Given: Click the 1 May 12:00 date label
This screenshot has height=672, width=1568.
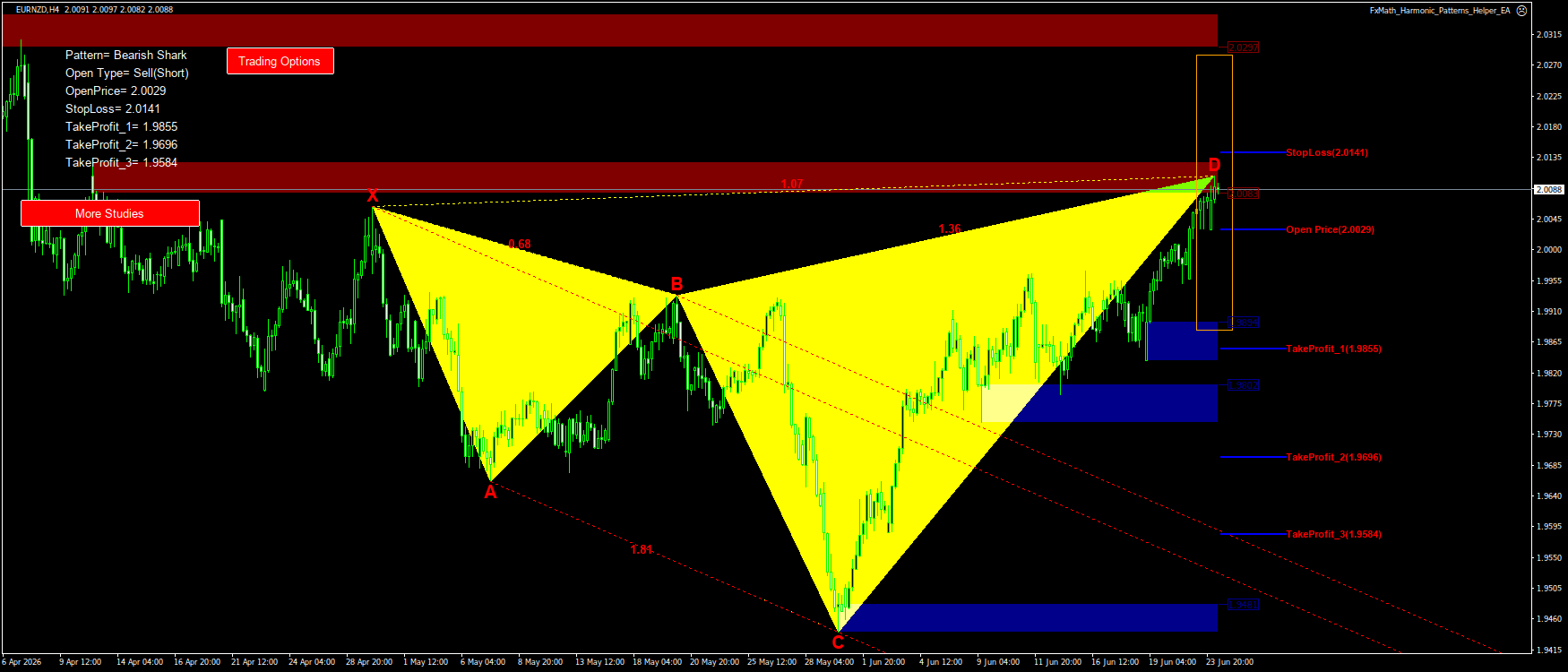Looking at the screenshot, I should point(426,662).
